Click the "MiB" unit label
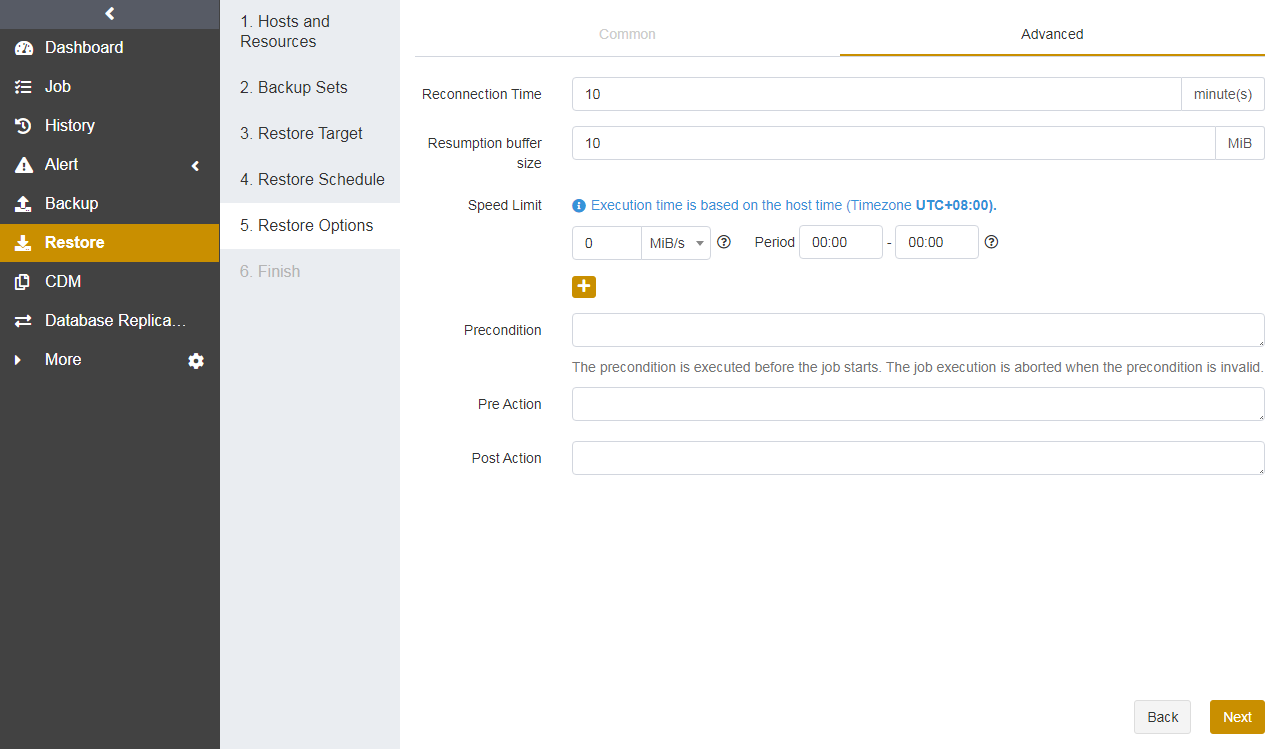 [x=1240, y=143]
